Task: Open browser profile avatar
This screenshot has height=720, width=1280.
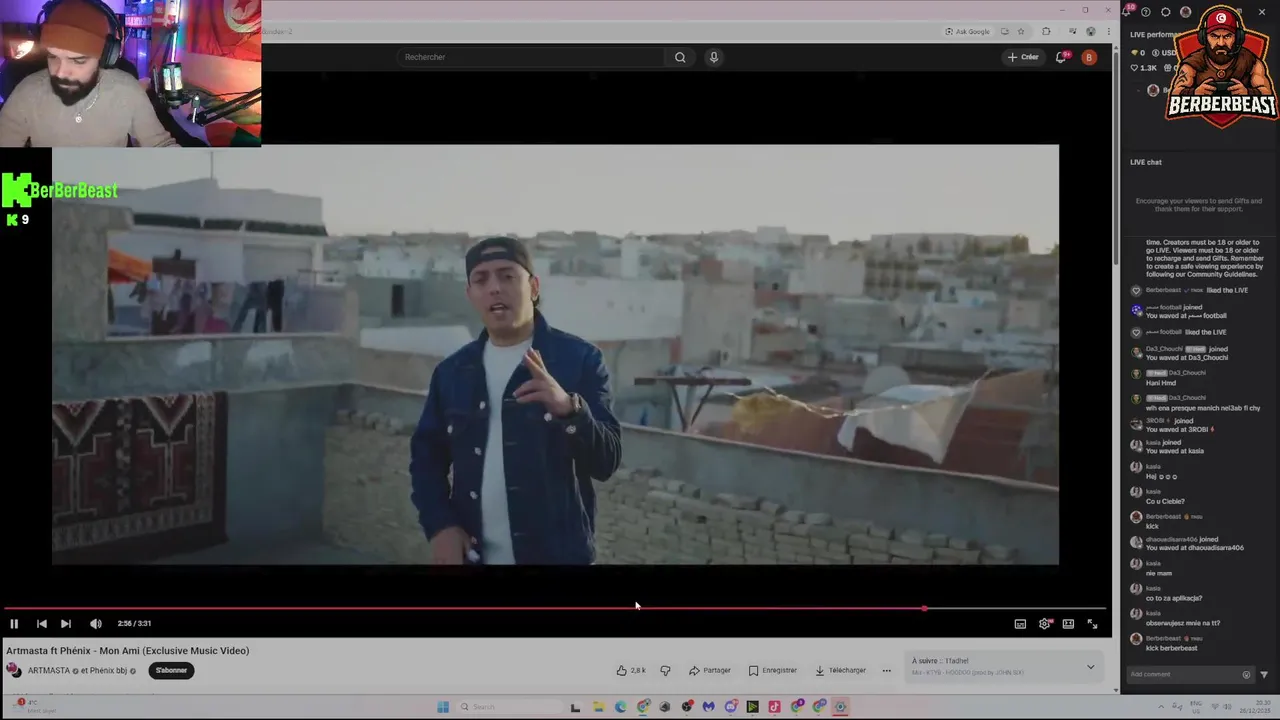Action: point(1091,31)
